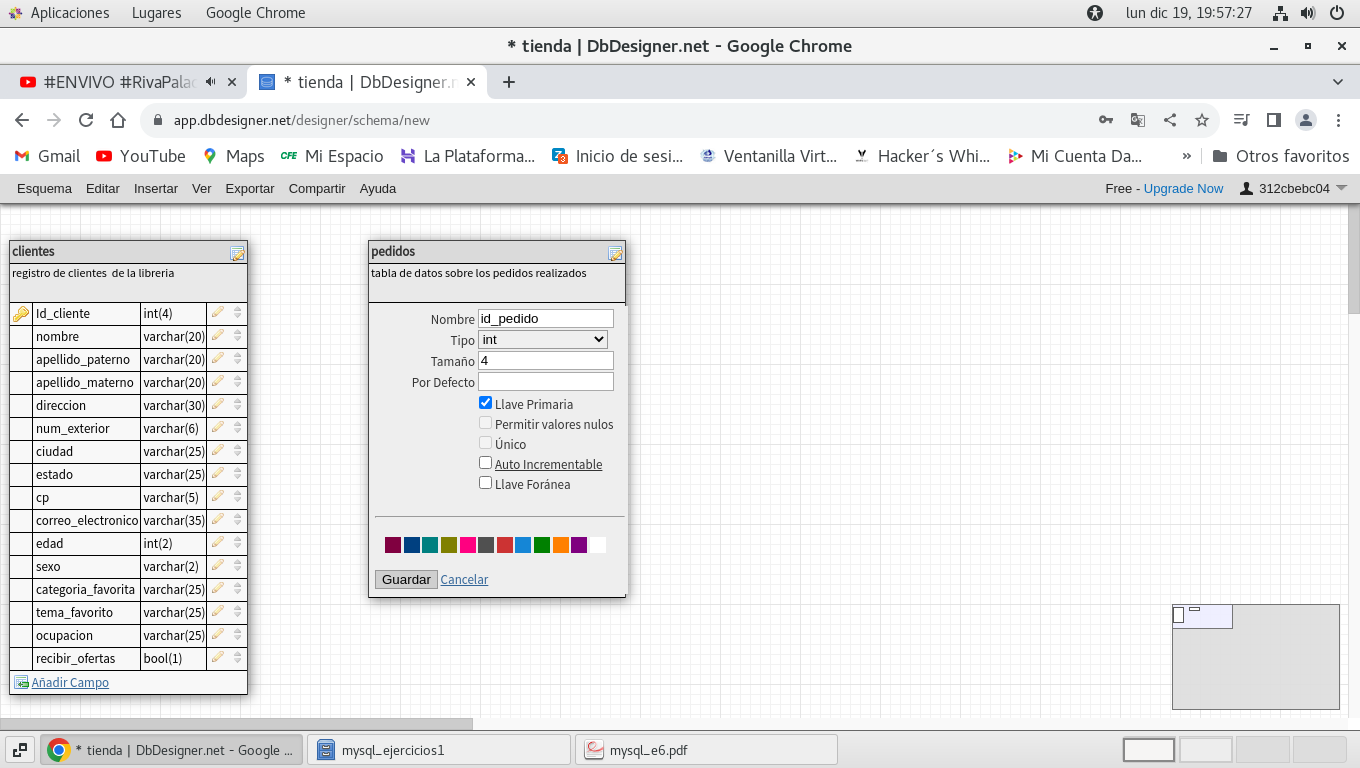This screenshot has height=768, width=1360.
Task: Open new browser tab with plus icon
Action: click(x=509, y=82)
